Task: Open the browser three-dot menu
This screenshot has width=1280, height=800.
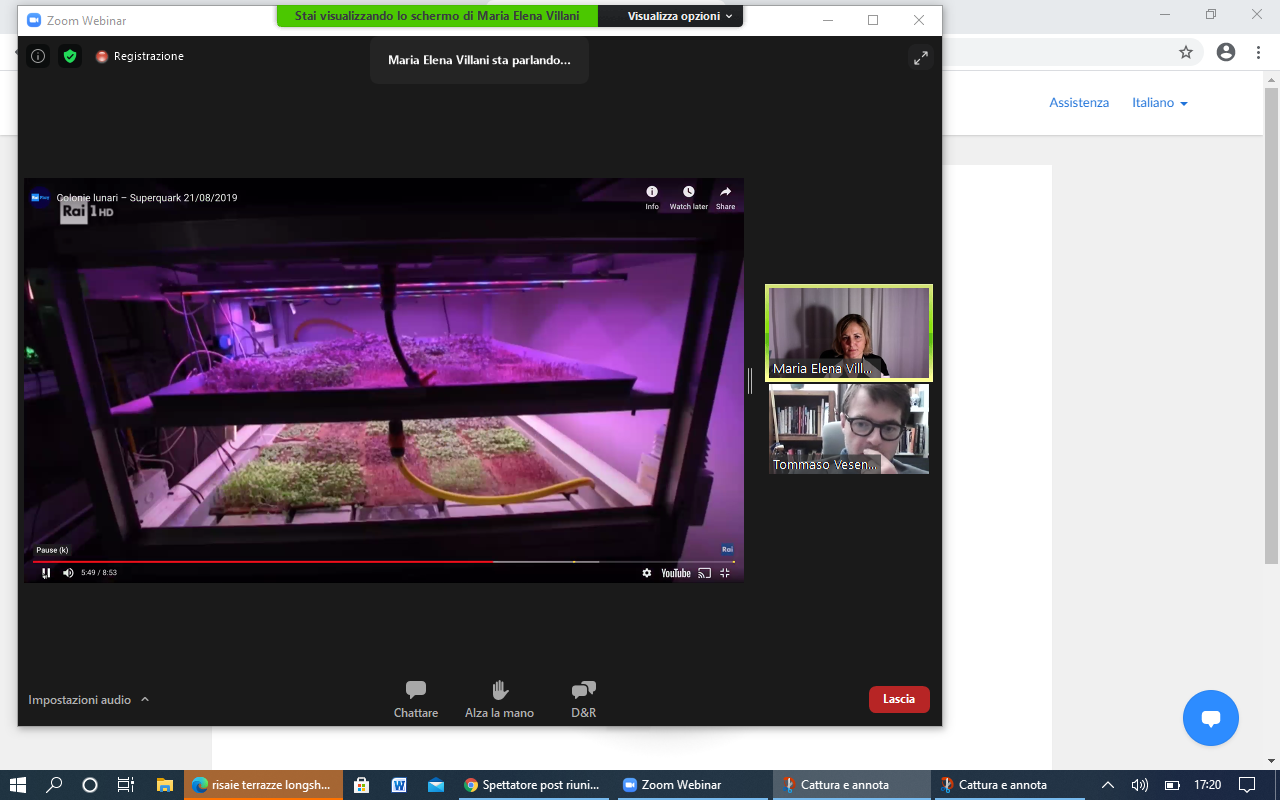Action: click(x=1258, y=52)
